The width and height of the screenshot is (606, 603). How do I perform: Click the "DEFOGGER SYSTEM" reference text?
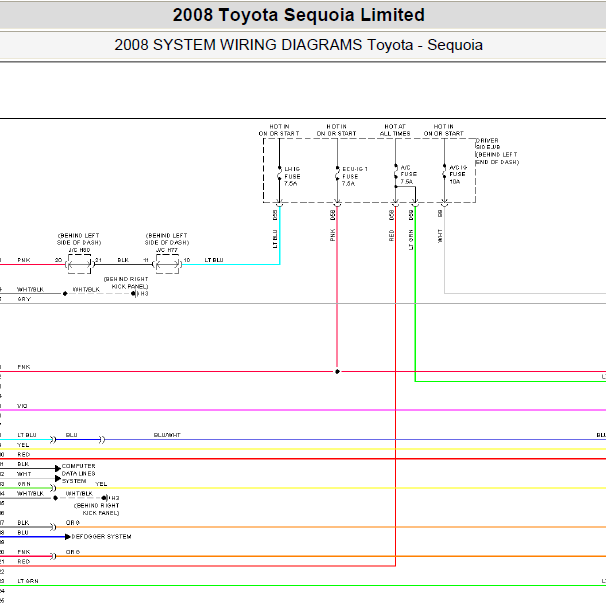tap(101, 537)
